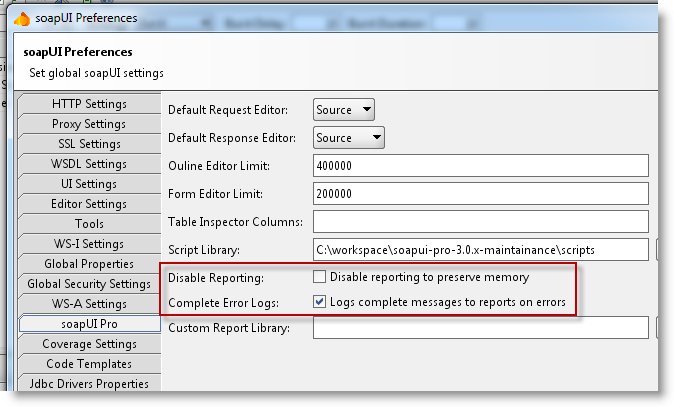Select the SSL Settings tab
This screenshot has height=407, width=674.
point(89,144)
